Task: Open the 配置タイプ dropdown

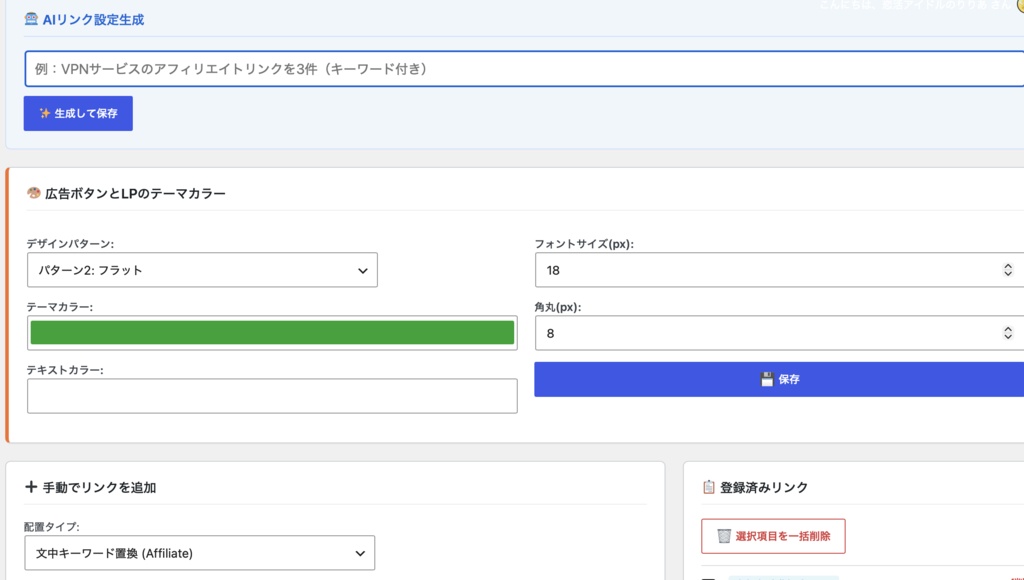Action: (x=200, y=553)
